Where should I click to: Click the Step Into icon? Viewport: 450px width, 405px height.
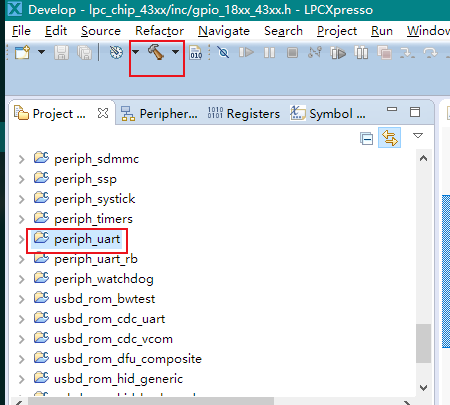pyautogui.click(x=407, y=53)
